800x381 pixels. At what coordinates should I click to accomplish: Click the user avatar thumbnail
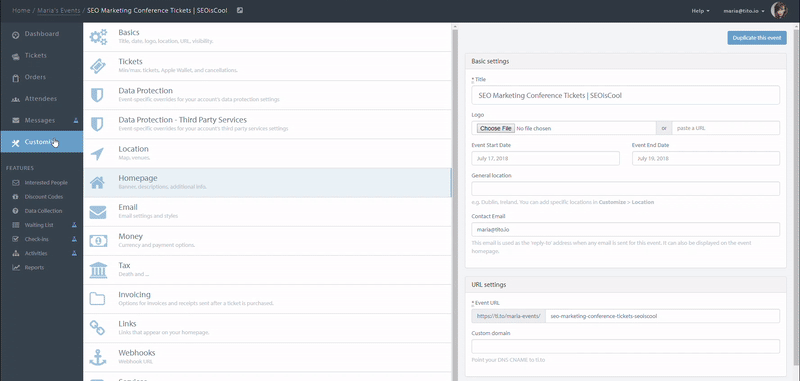click(x=779, y=10)
